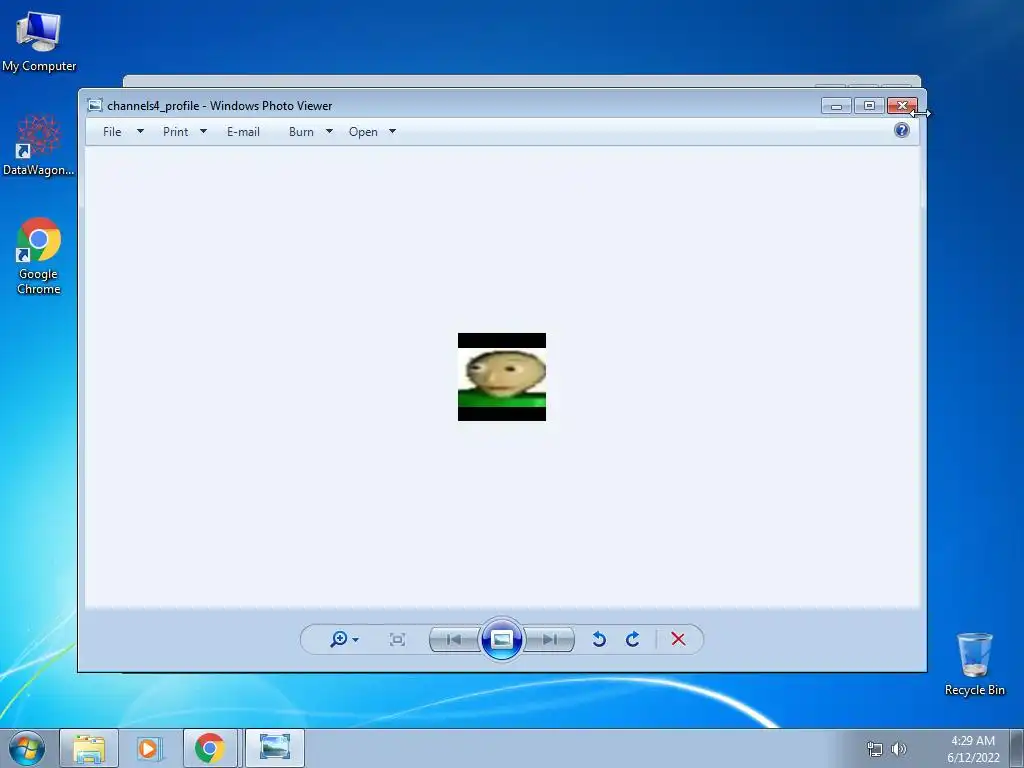Click the Actual size button

click(x=397, y=639)
